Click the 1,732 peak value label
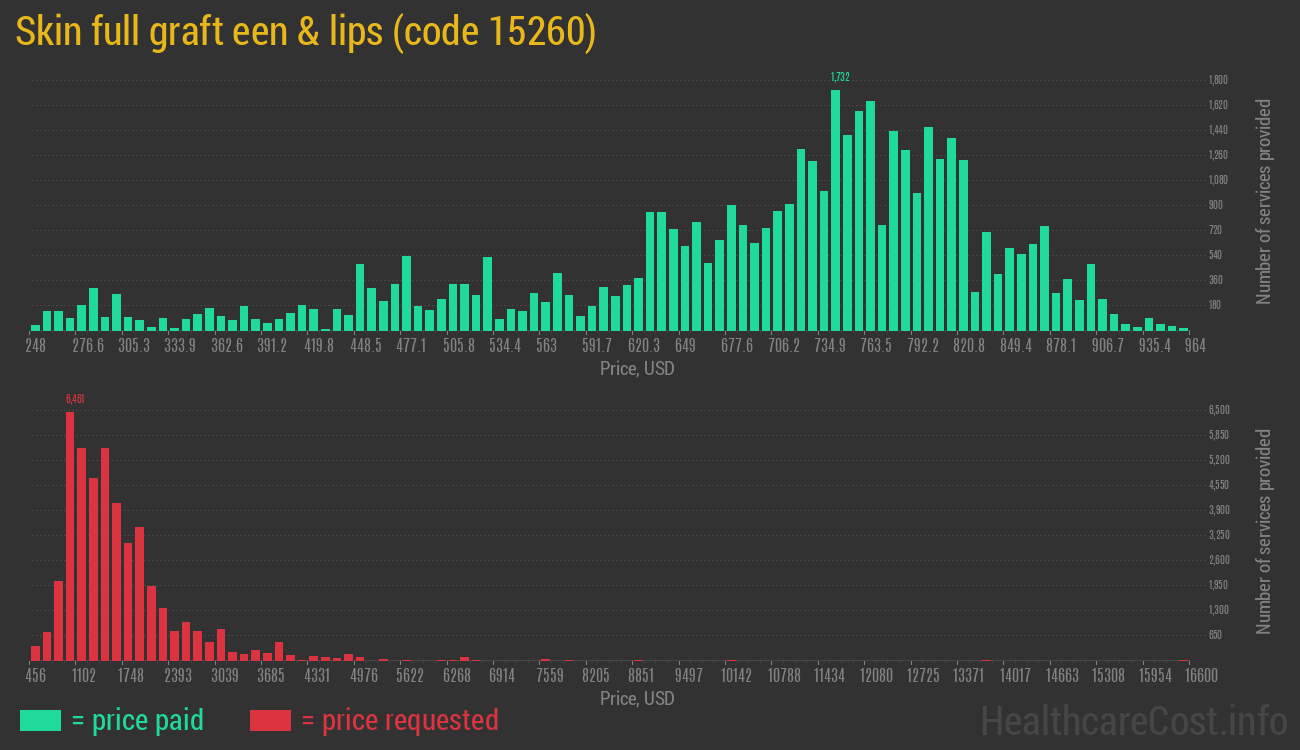The height and width of the screenshot is (750, 1300). point(840,77)
